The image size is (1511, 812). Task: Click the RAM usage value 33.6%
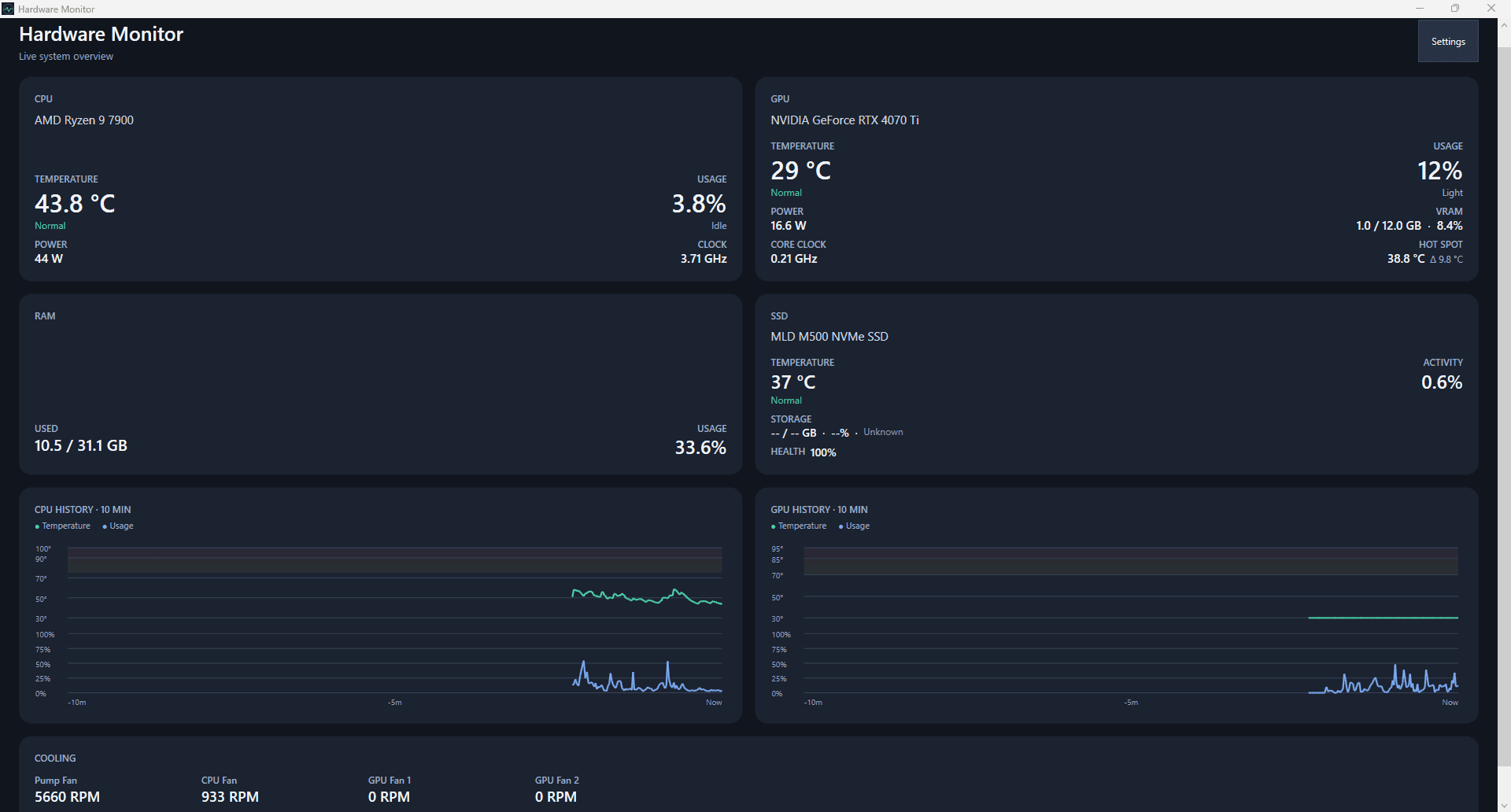point(700,448)
